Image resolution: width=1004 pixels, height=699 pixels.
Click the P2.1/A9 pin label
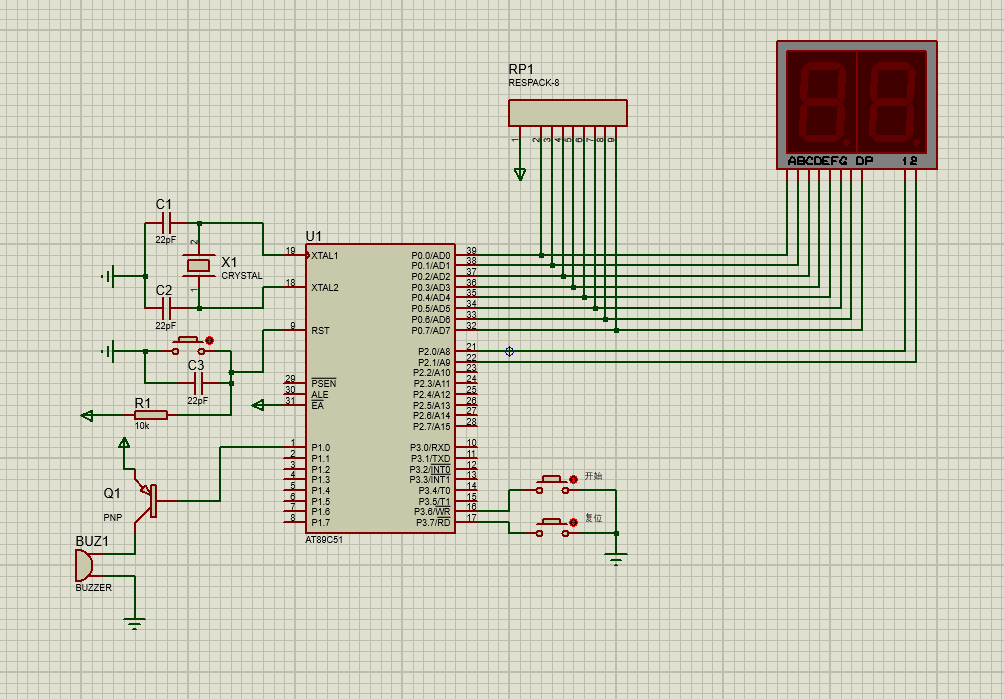tap(434, 362)
